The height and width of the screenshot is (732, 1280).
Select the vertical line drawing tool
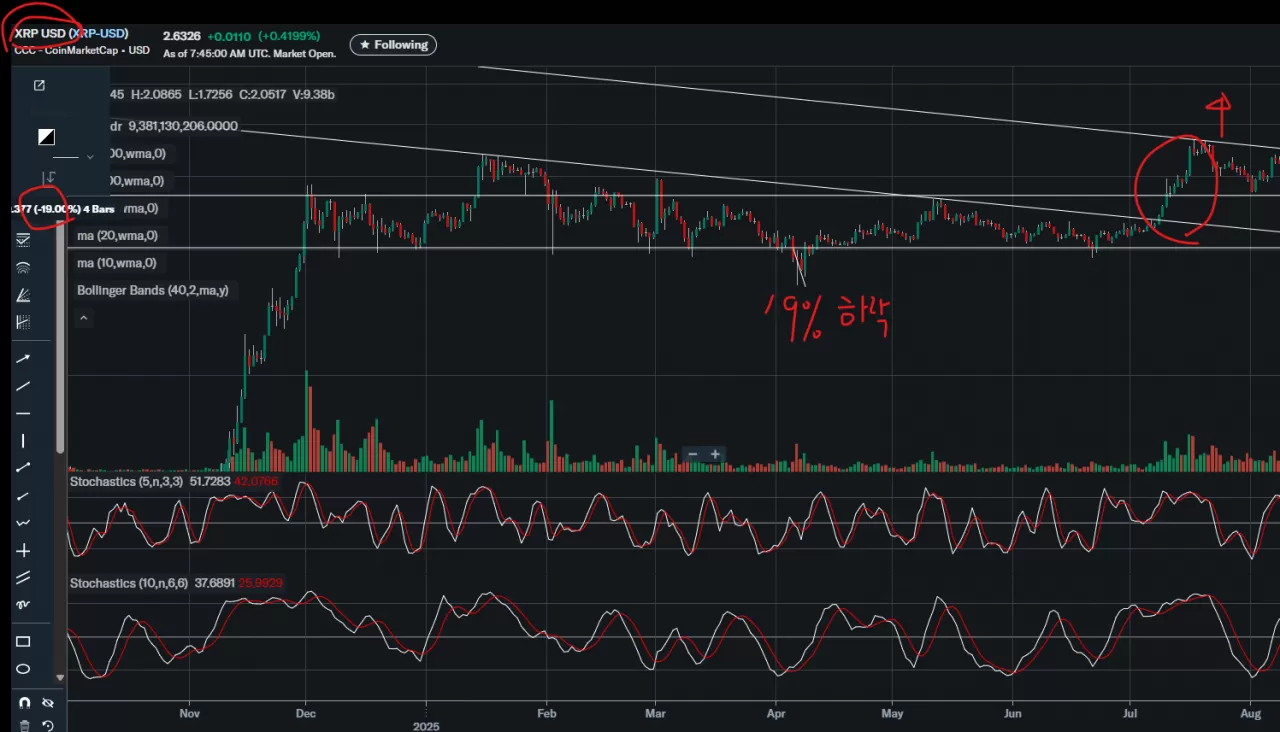[23, 441]
